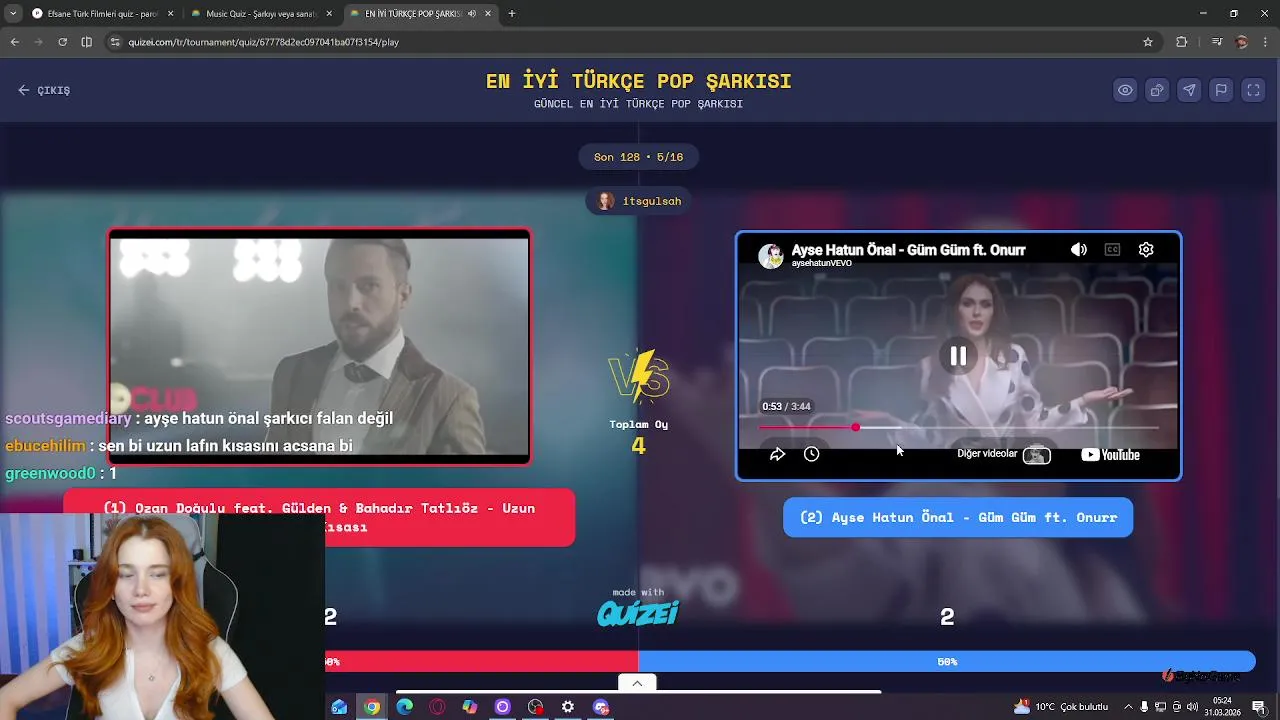Open a new browser tab
Image resolution: width=1280 pixels, height=720 pixels.
coord(512,14)
